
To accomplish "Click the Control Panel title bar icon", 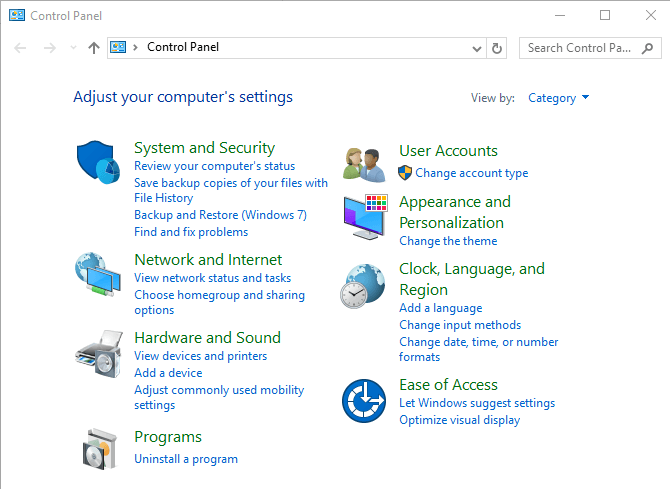I will click(x=17, y=16).
